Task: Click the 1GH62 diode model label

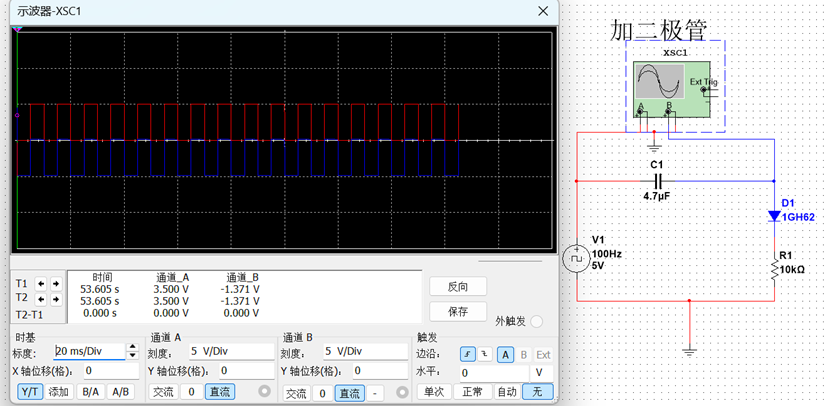Action: pyautogui.click(x=798, y=218)
